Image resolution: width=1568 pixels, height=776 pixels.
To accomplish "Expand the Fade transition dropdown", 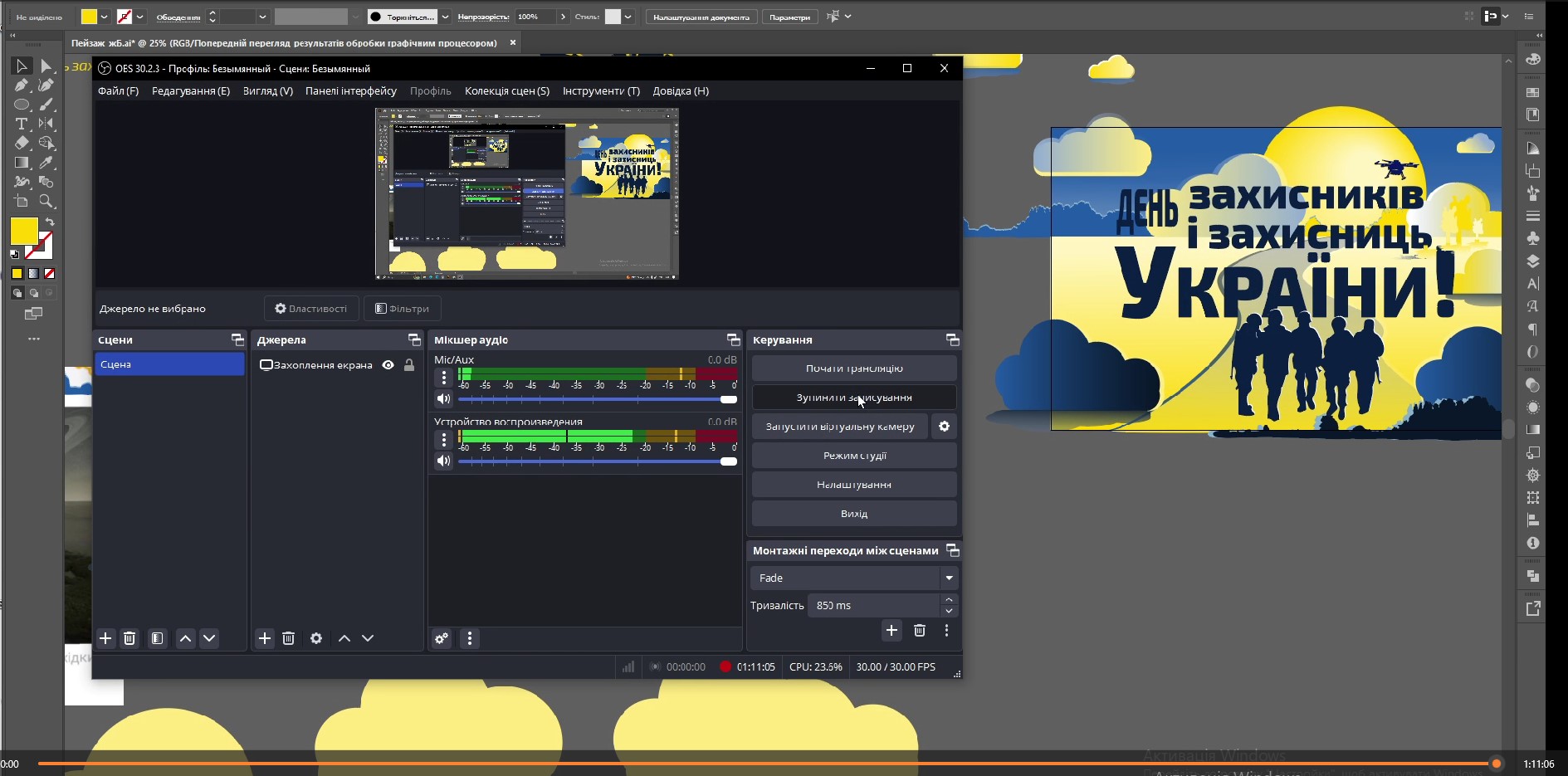I will click(949, 578).
